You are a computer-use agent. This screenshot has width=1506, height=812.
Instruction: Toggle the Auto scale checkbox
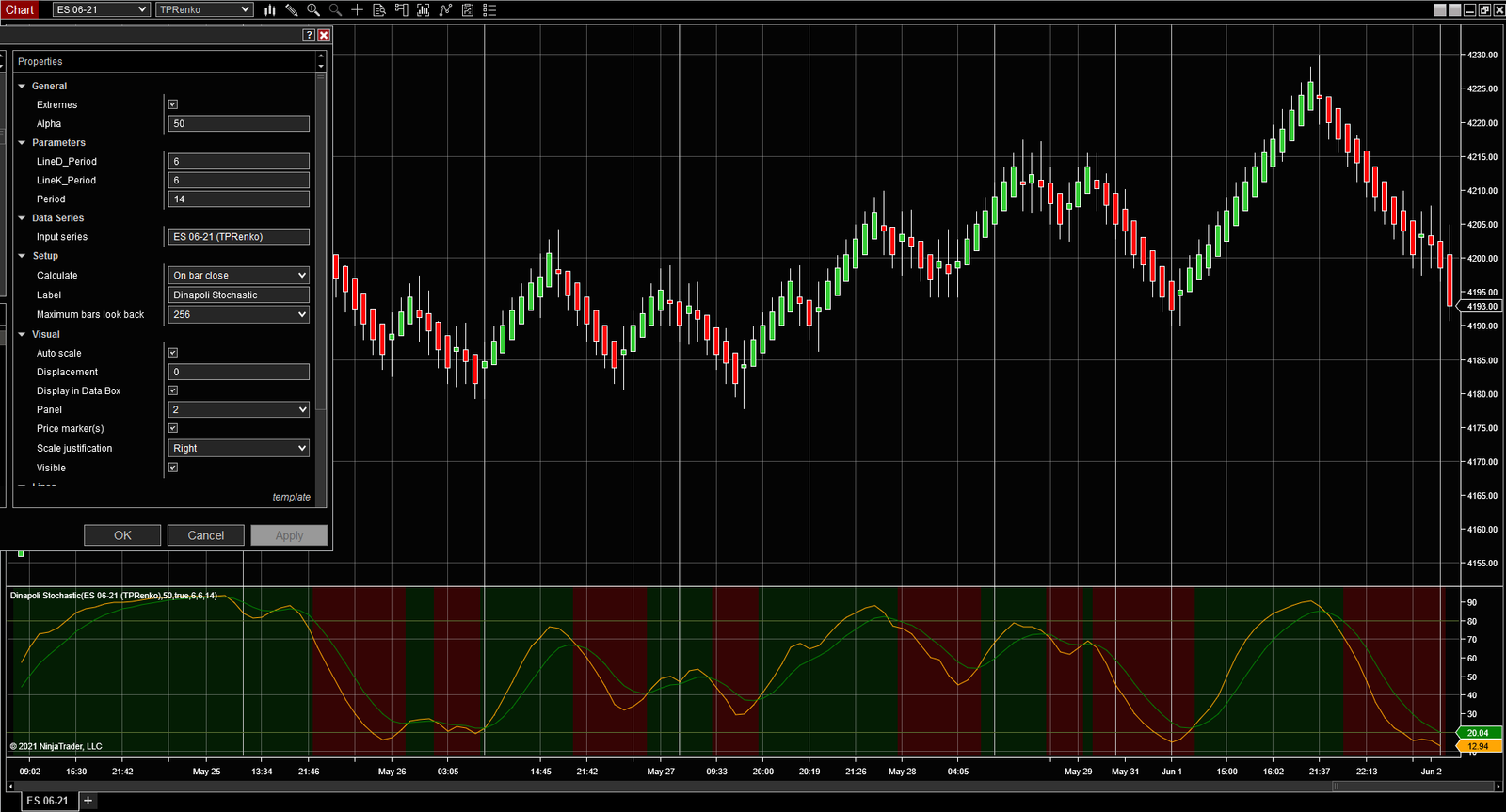click(173, 353)
